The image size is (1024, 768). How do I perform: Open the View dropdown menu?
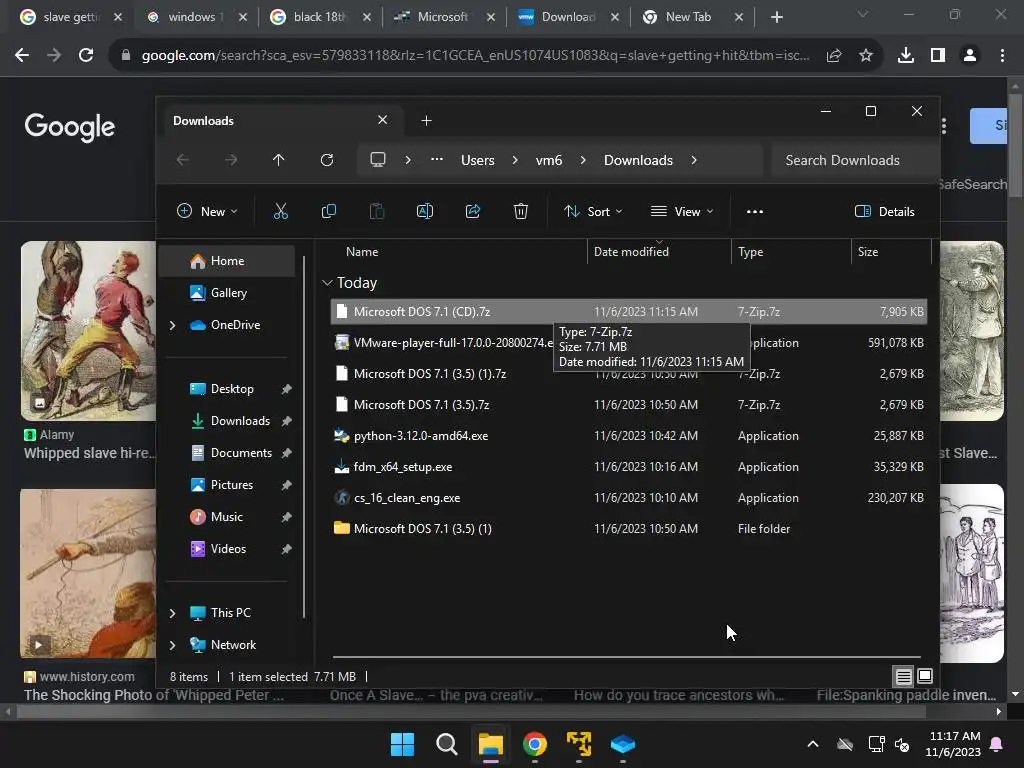(682, 212)
